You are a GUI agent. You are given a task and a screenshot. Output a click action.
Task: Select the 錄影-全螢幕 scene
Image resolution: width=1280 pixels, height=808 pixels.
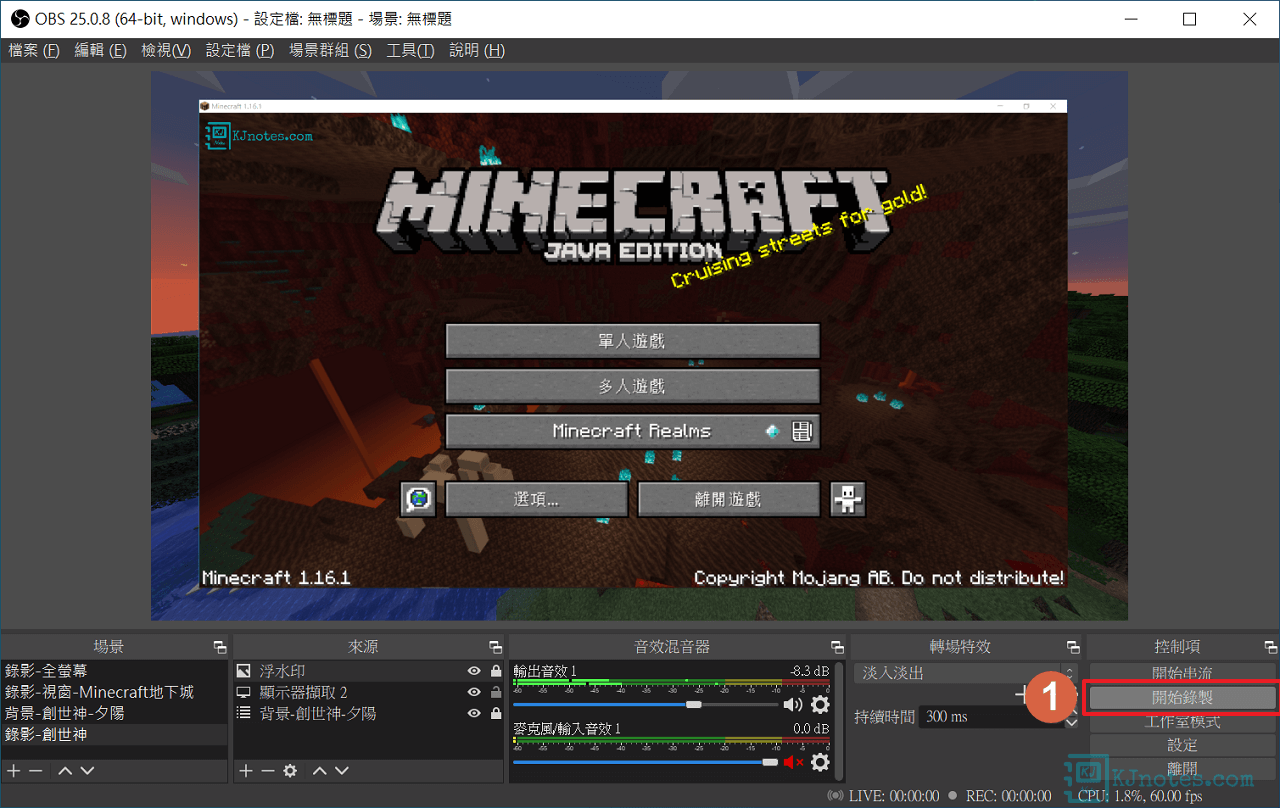pos(114,671)
